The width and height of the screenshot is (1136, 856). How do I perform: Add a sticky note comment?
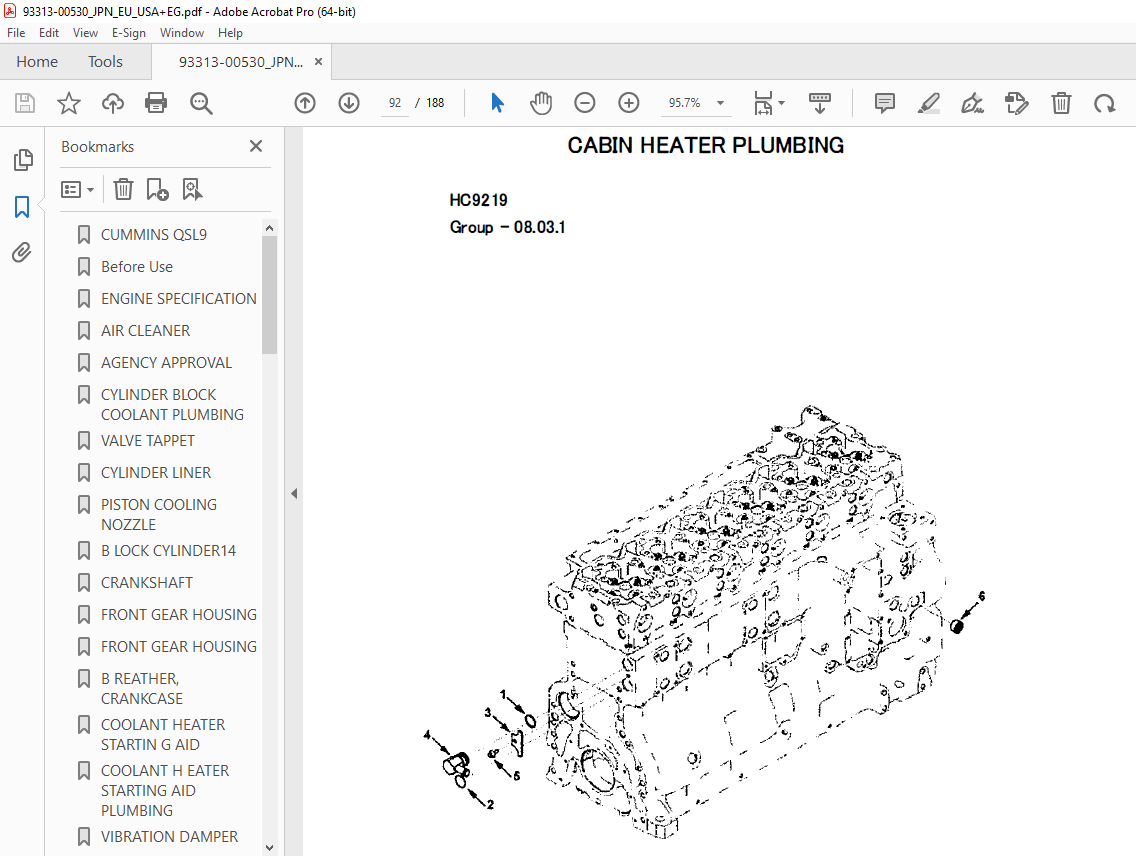point(885,103)
